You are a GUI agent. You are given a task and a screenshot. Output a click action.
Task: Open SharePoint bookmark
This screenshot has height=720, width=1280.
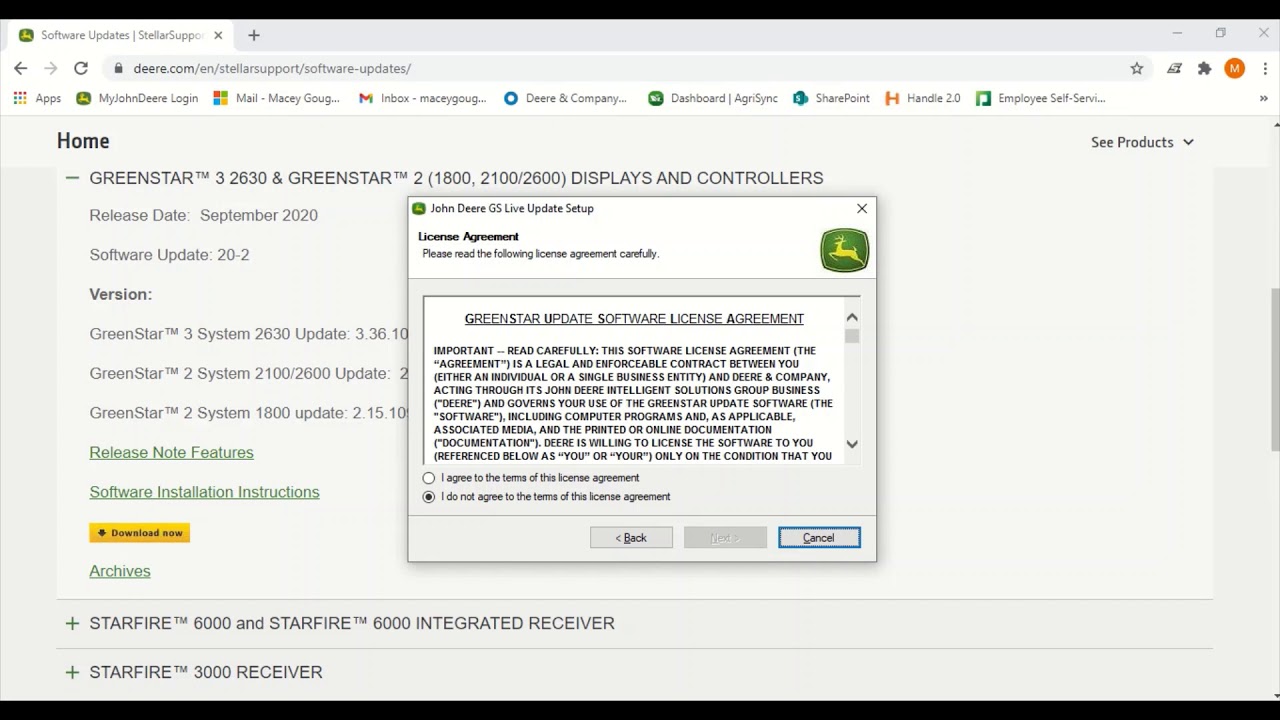pyautogui.click(x=831, y=98)
